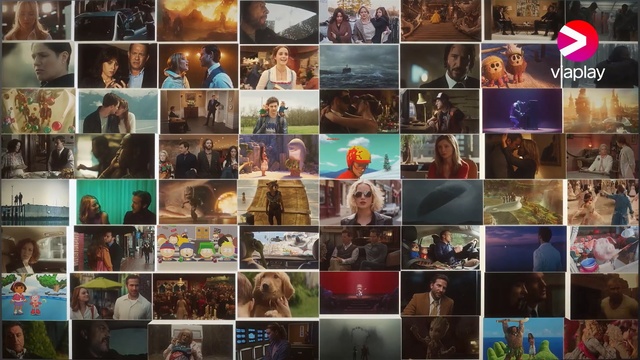Select the grand staircase with yellow gown thumbnail
This screenshot has height=360, width=640.
[x=441, y=20]
